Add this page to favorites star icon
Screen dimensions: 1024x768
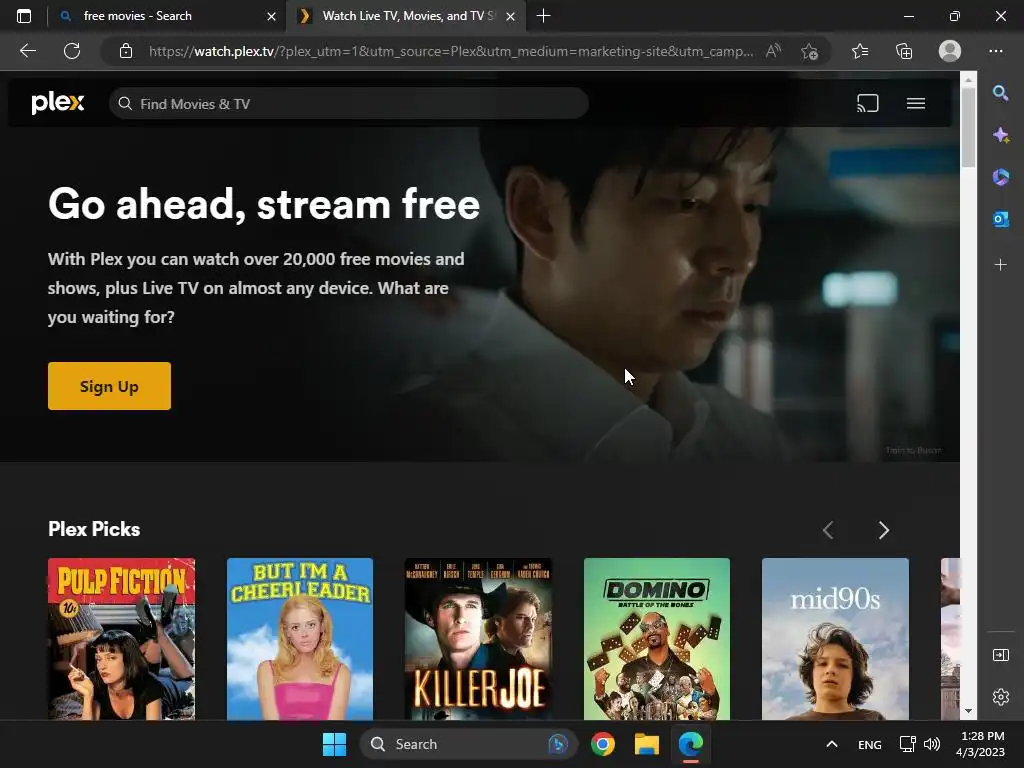[x=809, y=51]
